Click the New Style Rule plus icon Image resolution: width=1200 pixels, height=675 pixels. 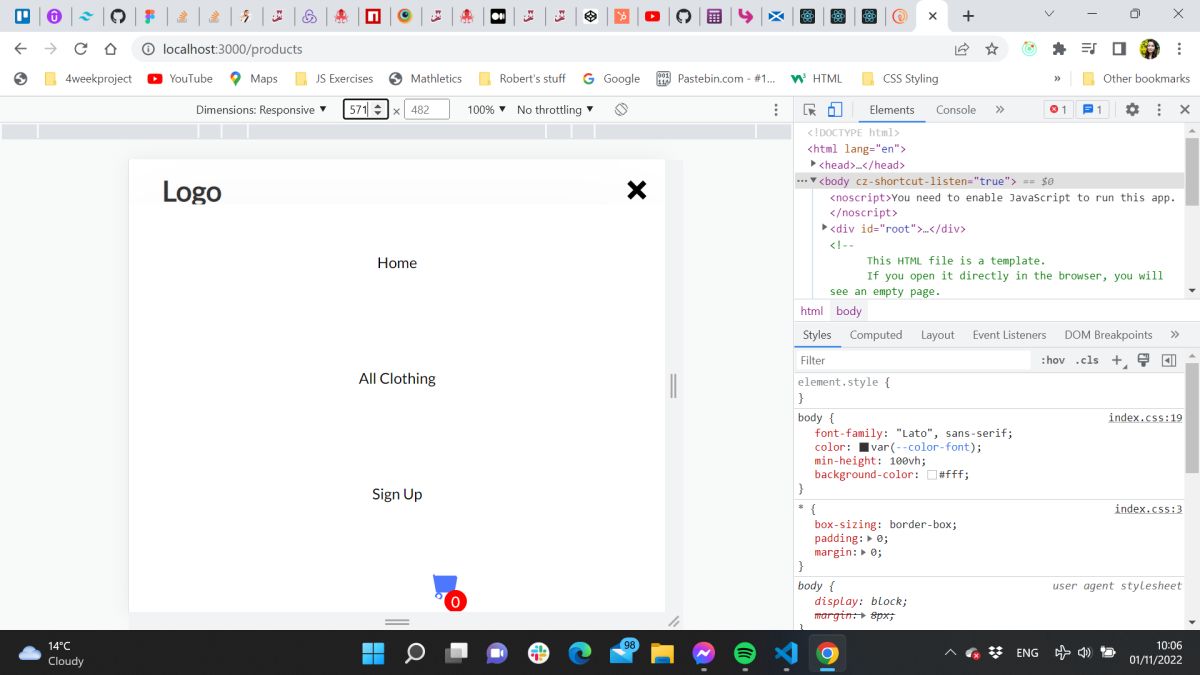1117,360
